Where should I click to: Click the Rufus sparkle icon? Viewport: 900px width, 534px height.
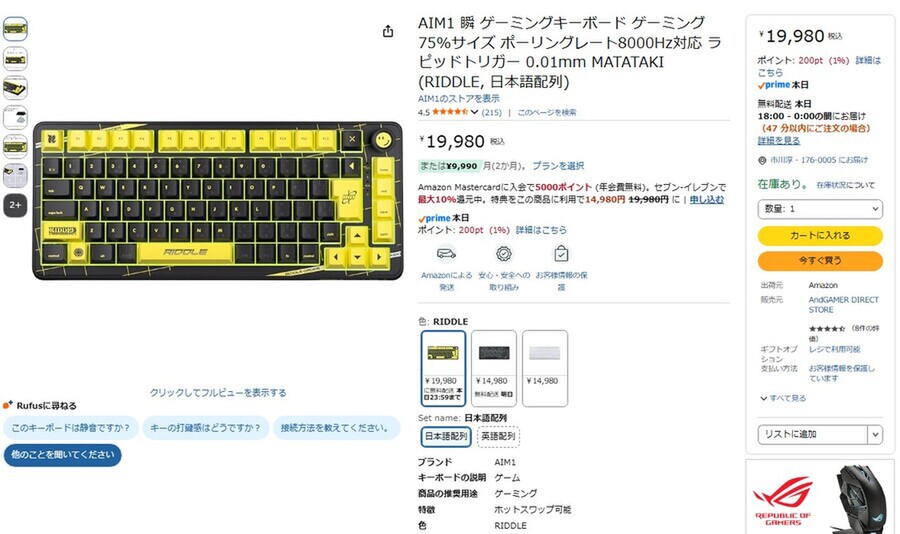tap(8, 405)
